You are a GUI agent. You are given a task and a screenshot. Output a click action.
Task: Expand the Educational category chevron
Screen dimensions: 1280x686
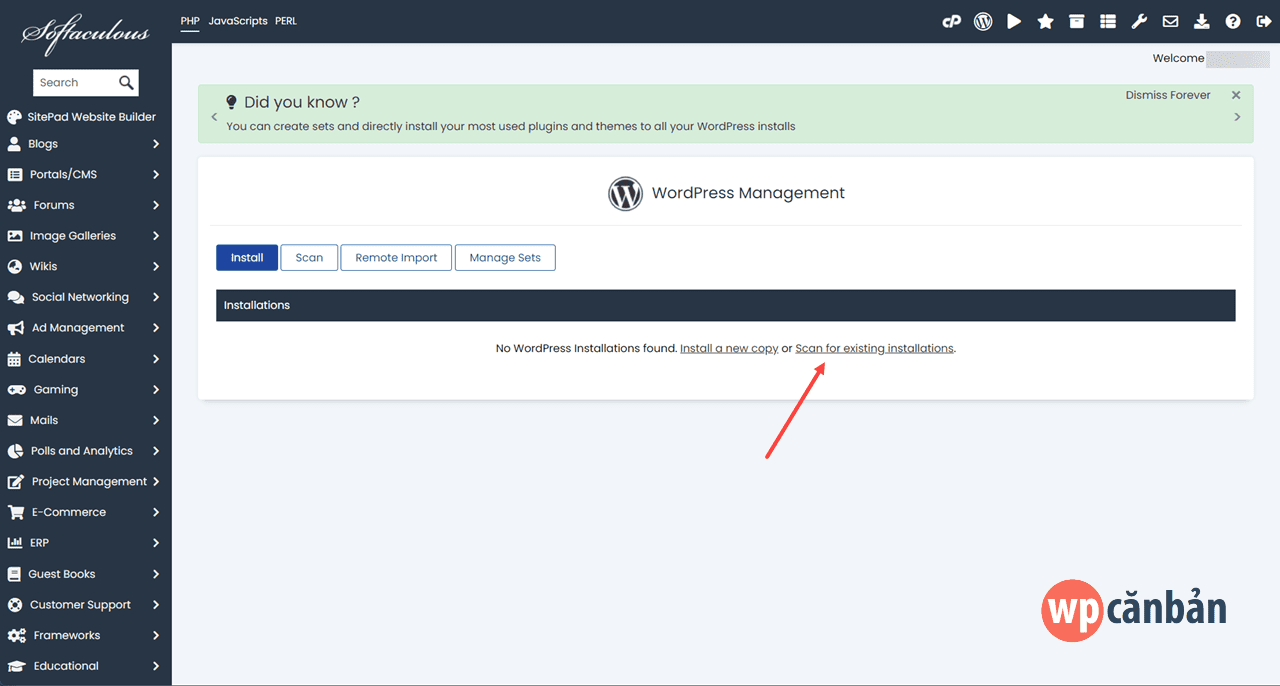(x=156, y=666)
